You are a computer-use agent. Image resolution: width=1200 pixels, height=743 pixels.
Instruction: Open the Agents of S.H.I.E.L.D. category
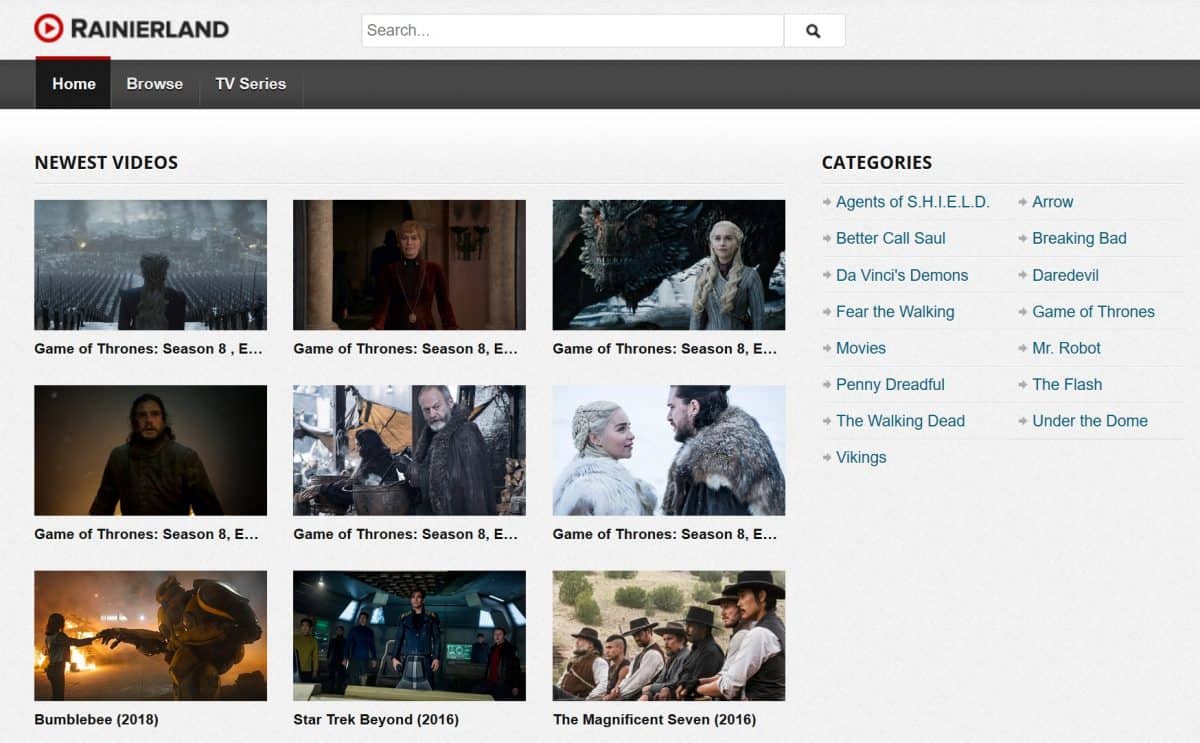(913, 202)
